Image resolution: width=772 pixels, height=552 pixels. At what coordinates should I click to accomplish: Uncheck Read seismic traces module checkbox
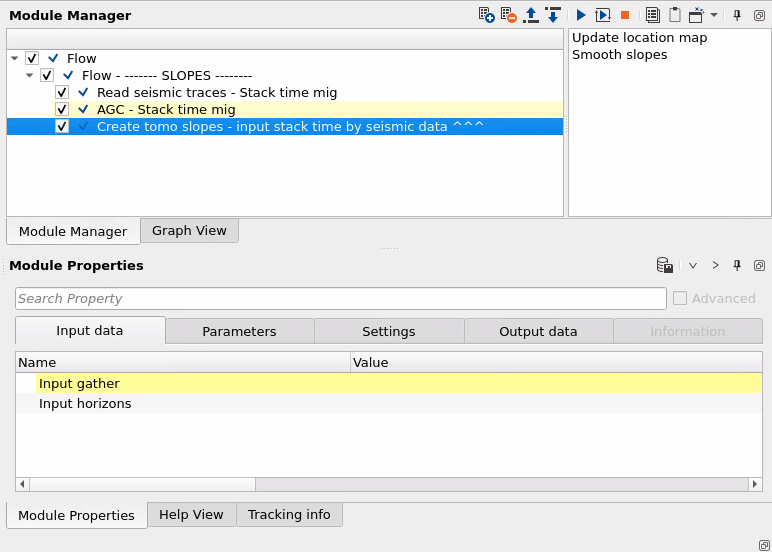[62, 92]
